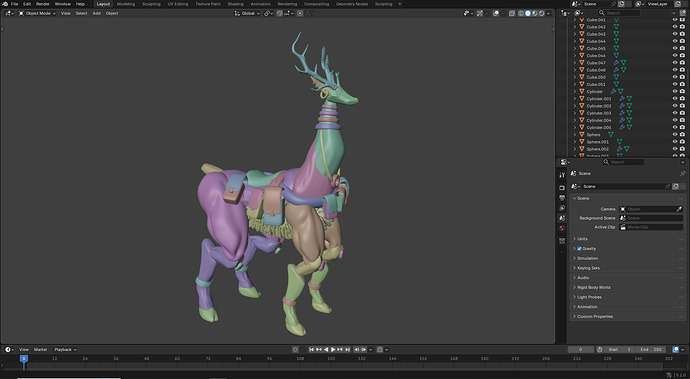Viewport: 690px width, 379px height.
Task: Open the Add menu in the viewport header
Action: coord(96,13)
